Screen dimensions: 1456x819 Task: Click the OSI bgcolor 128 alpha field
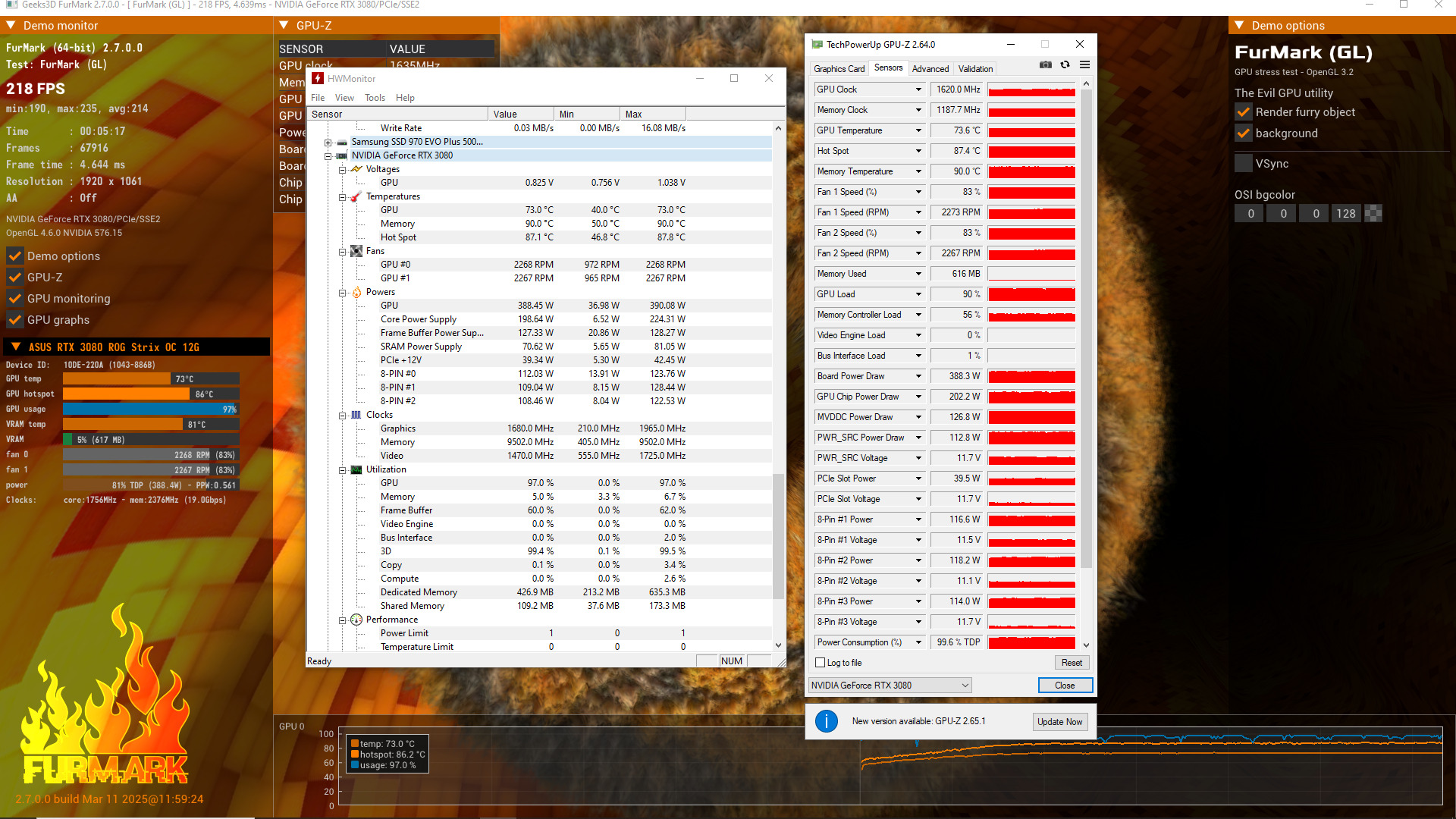[x=1346, y=214]
